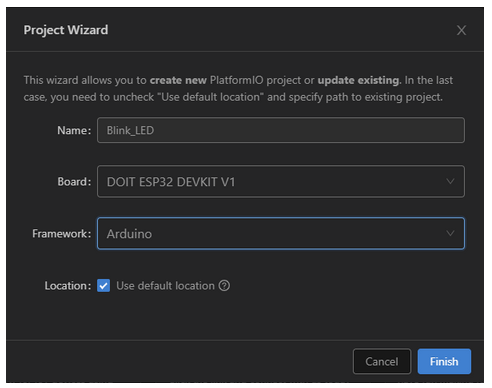This screenshot has height=388, width=492.
Task: Click Finish to create the project
Action: point(444,361)
